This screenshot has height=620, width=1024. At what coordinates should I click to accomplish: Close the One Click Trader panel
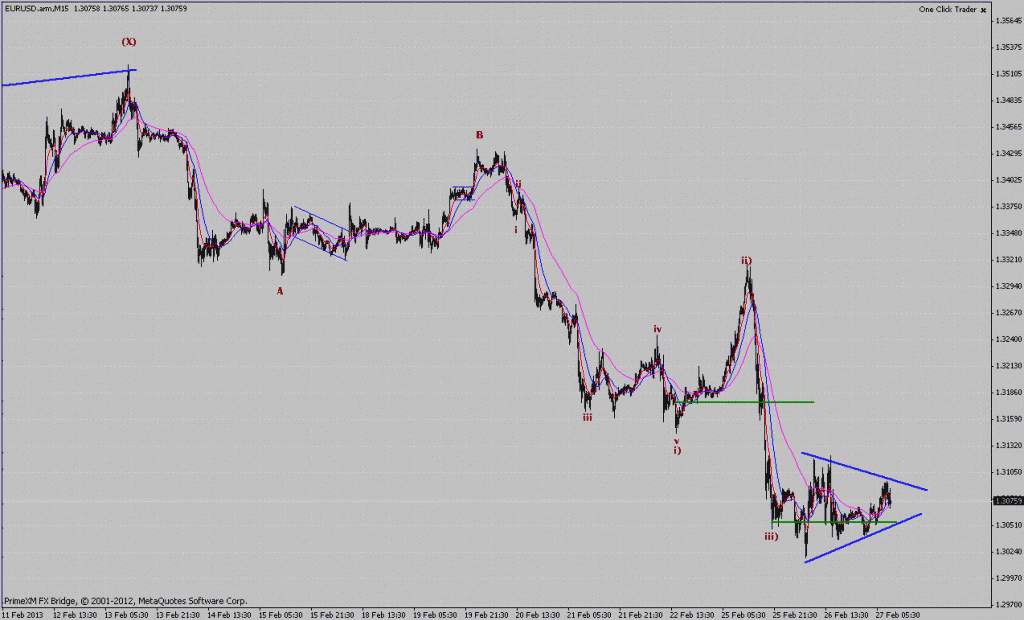(x=984, y=10)
